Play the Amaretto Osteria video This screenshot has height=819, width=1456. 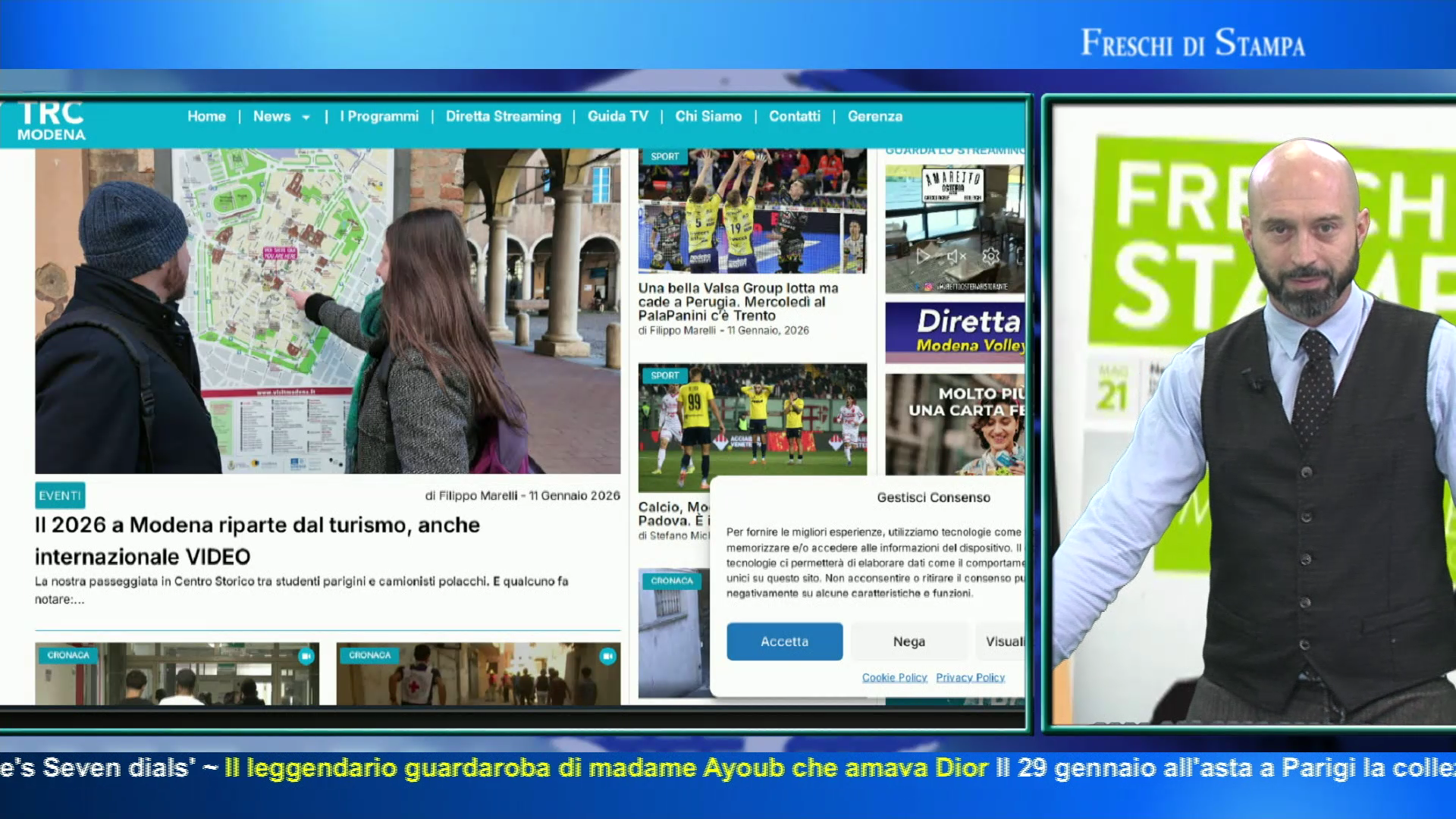click(x=923, y=256)
